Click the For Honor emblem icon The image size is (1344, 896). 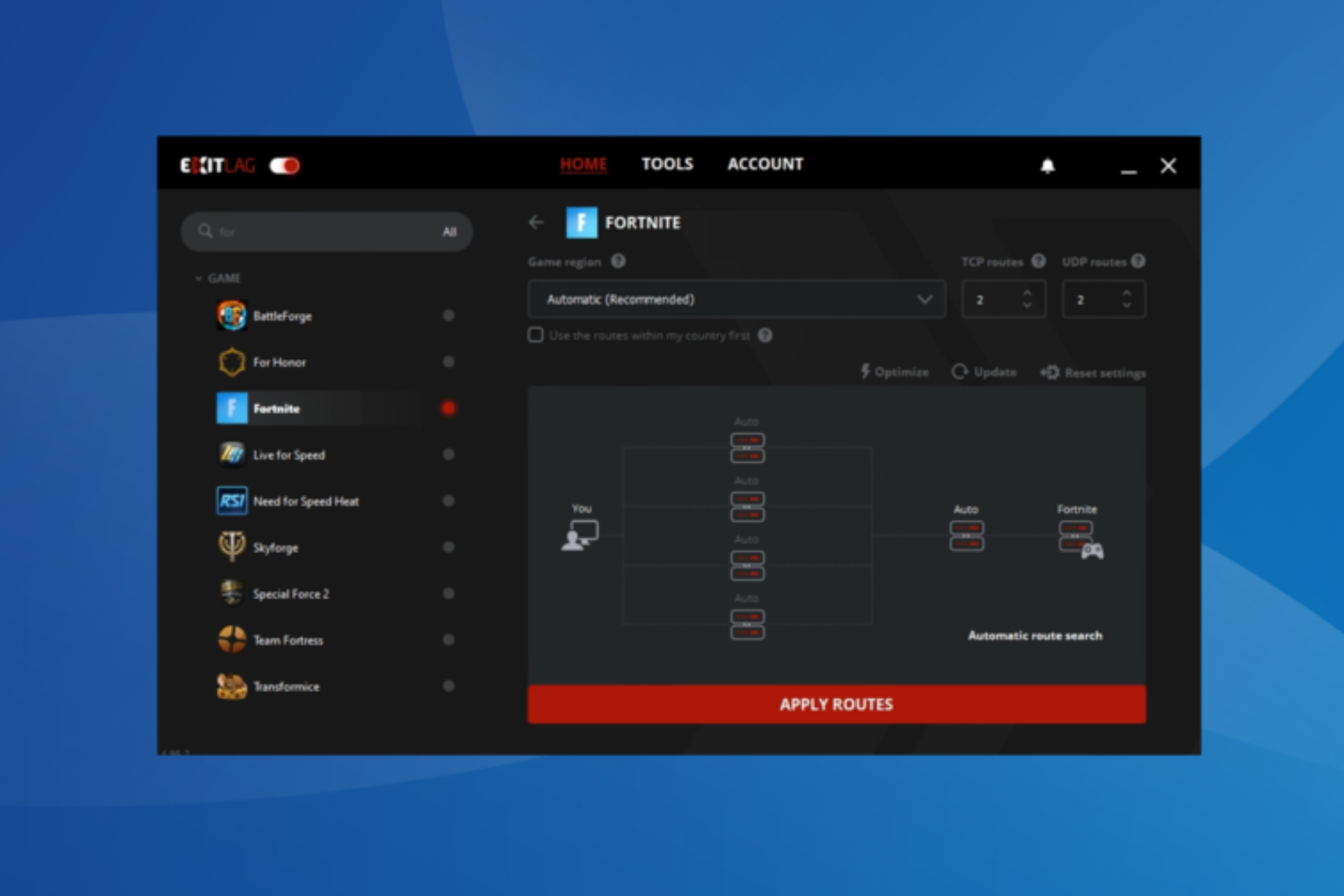coord(232,362)
